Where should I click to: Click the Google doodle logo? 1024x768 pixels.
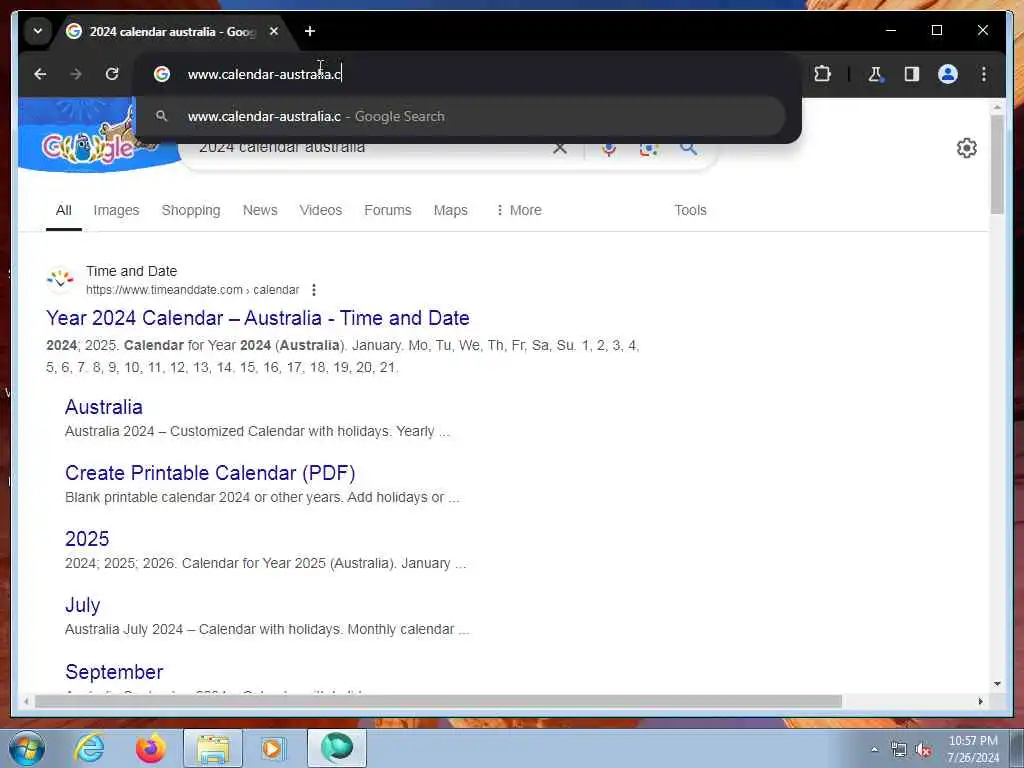88,145
